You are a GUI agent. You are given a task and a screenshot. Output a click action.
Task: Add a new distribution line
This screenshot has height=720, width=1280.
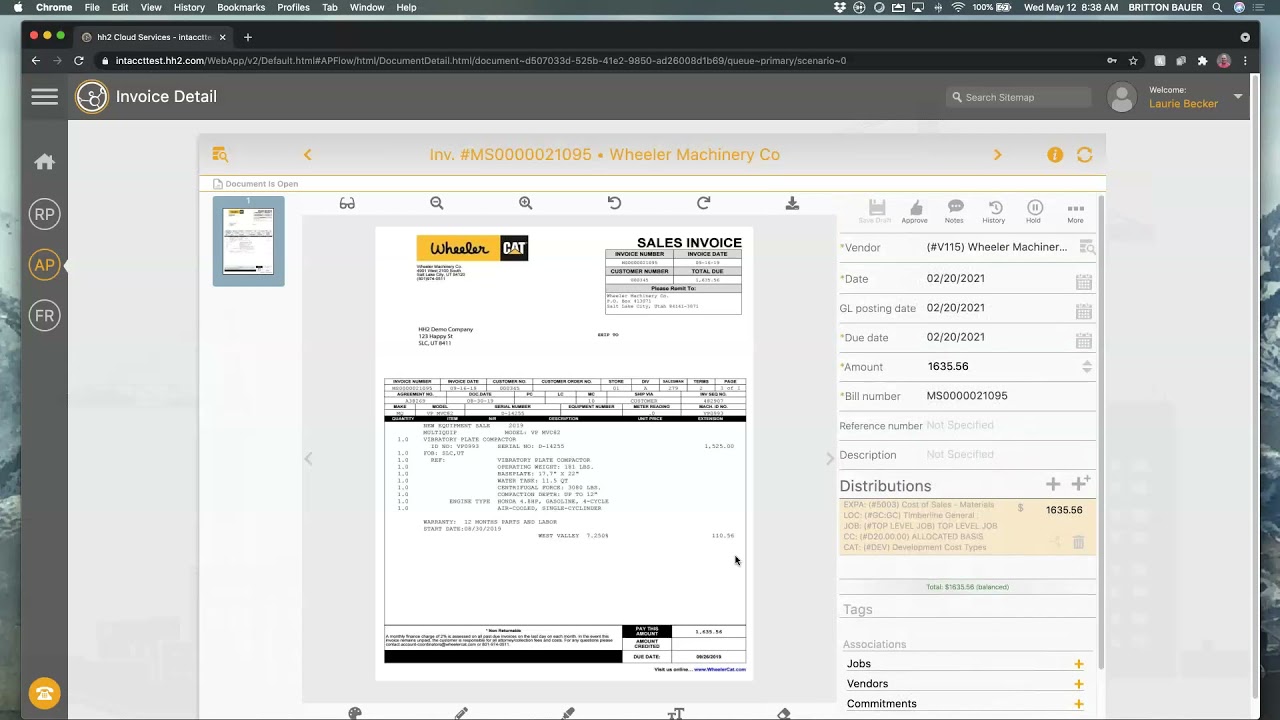tap(1053, 484)
